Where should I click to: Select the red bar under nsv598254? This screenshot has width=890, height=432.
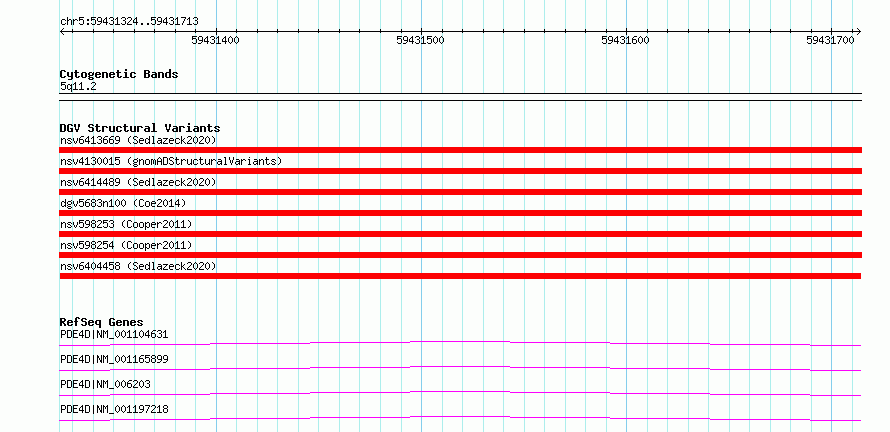[x=460, y=255]
